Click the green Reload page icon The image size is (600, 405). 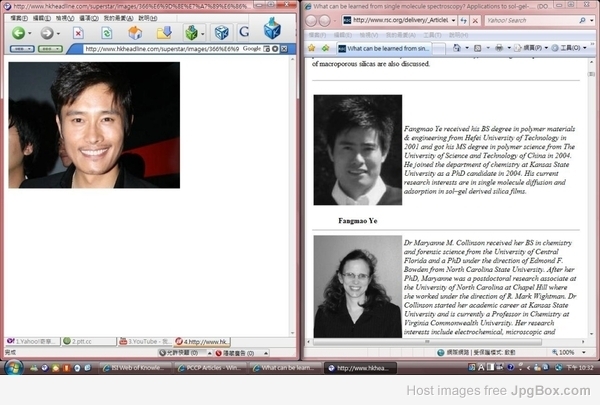point(106,33)
